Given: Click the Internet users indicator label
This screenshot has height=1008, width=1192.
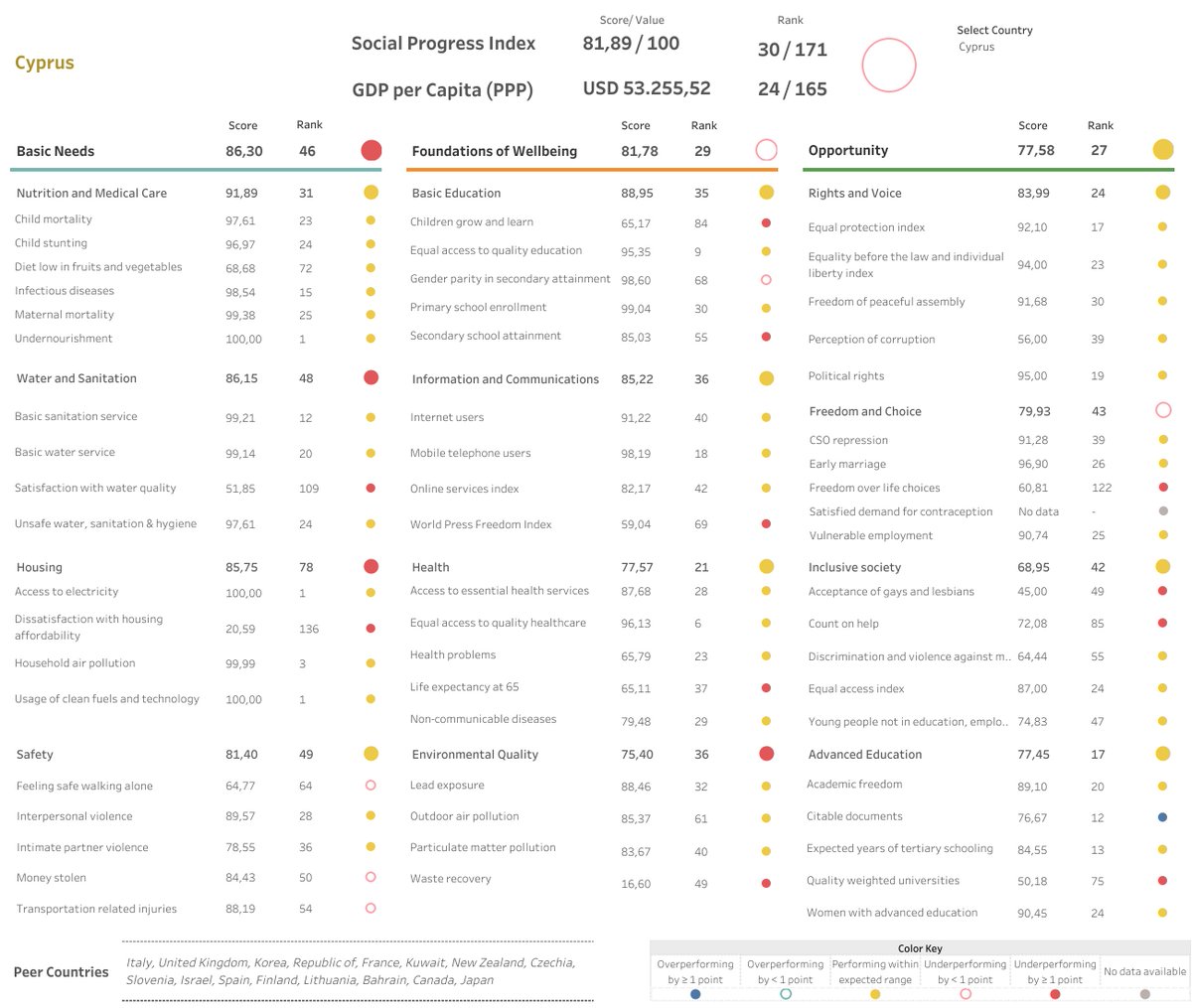Looking at the screenshot, I should [x=447, y=418].
